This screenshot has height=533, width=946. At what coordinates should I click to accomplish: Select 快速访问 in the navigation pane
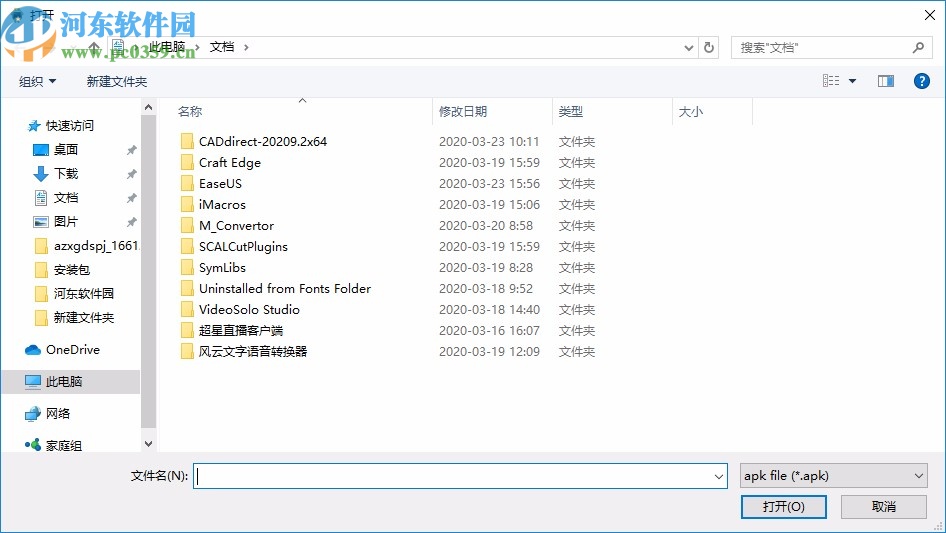coord(70,126)
